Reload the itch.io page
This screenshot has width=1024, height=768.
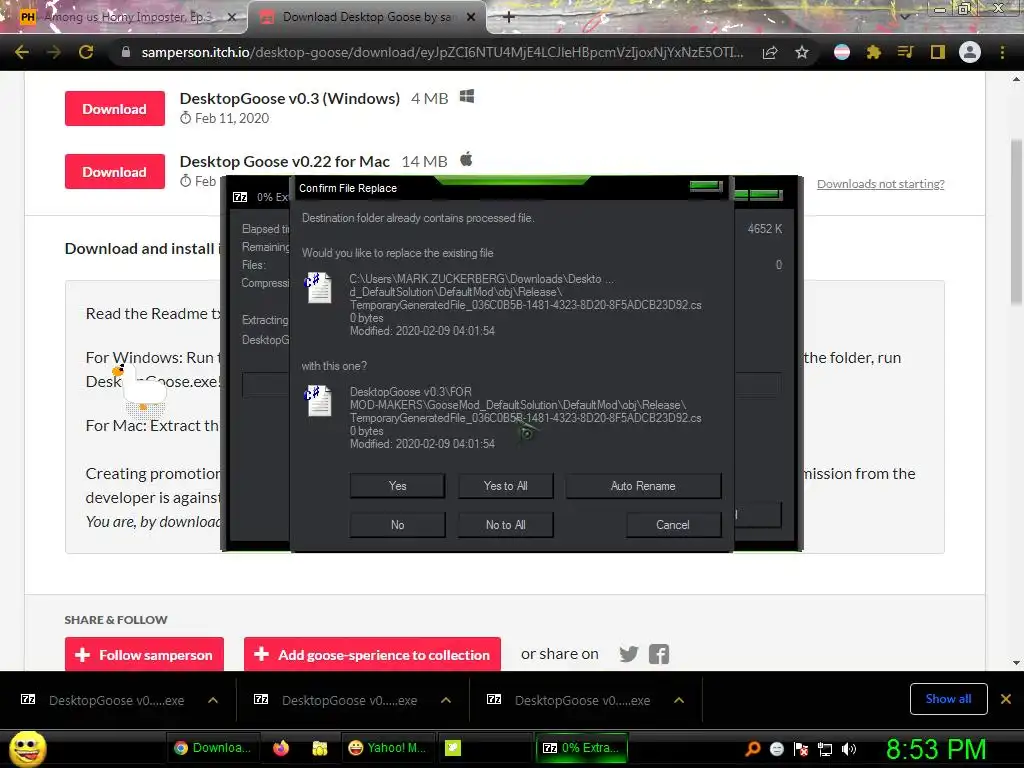86,52
